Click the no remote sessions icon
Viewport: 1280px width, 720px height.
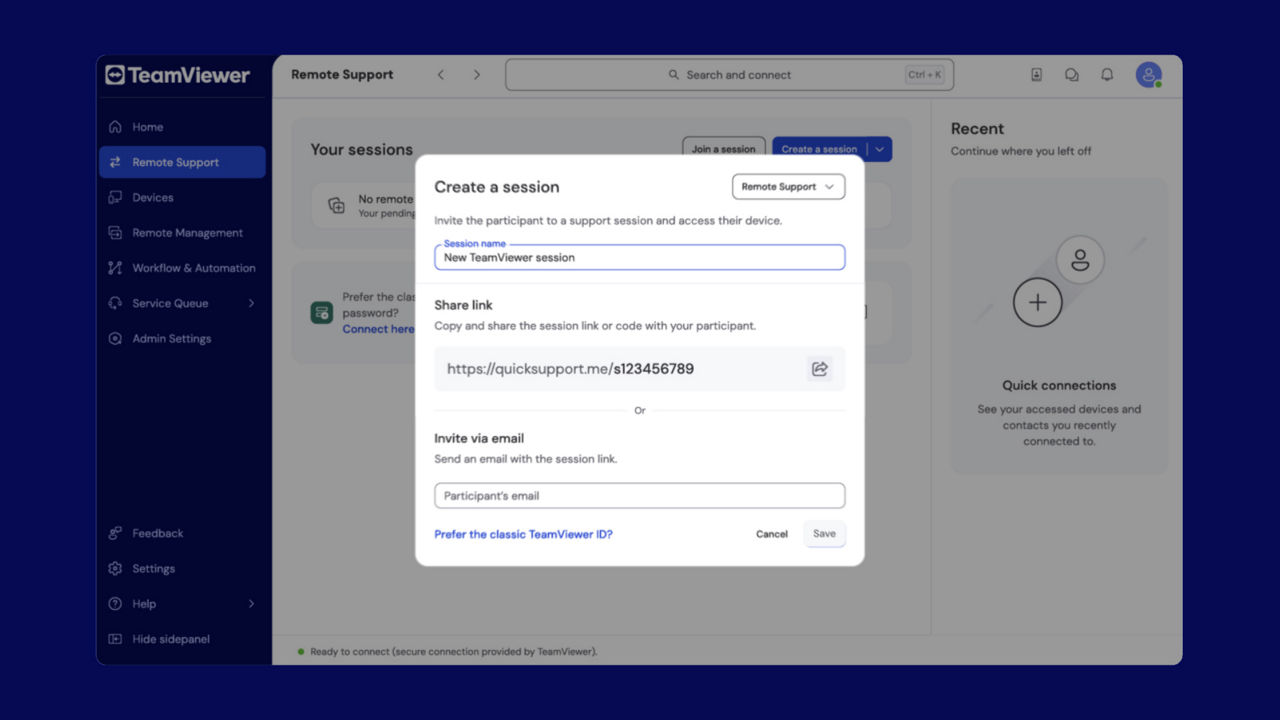(337, 206)
